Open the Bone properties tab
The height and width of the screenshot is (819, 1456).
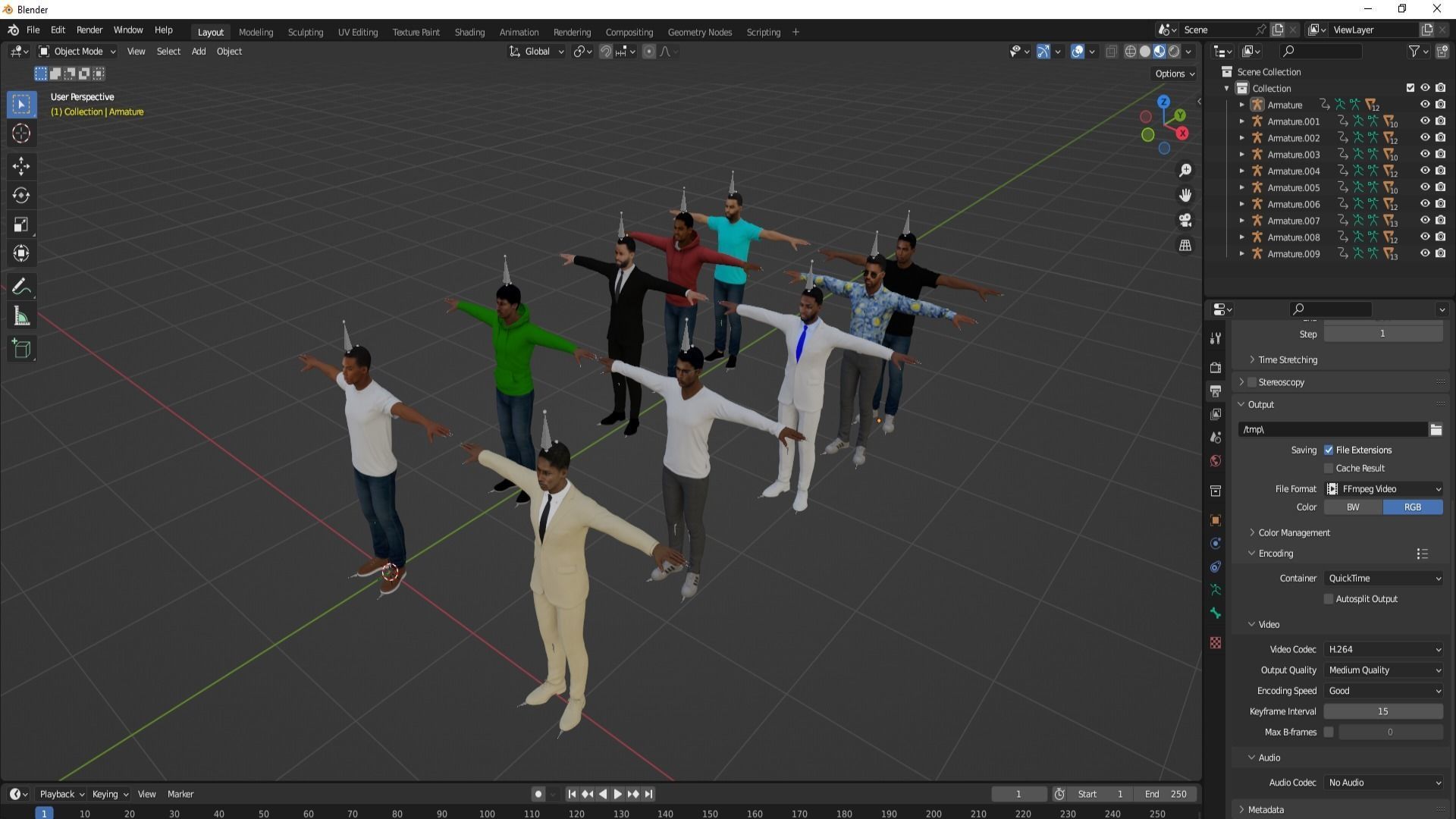(1216, 613)
